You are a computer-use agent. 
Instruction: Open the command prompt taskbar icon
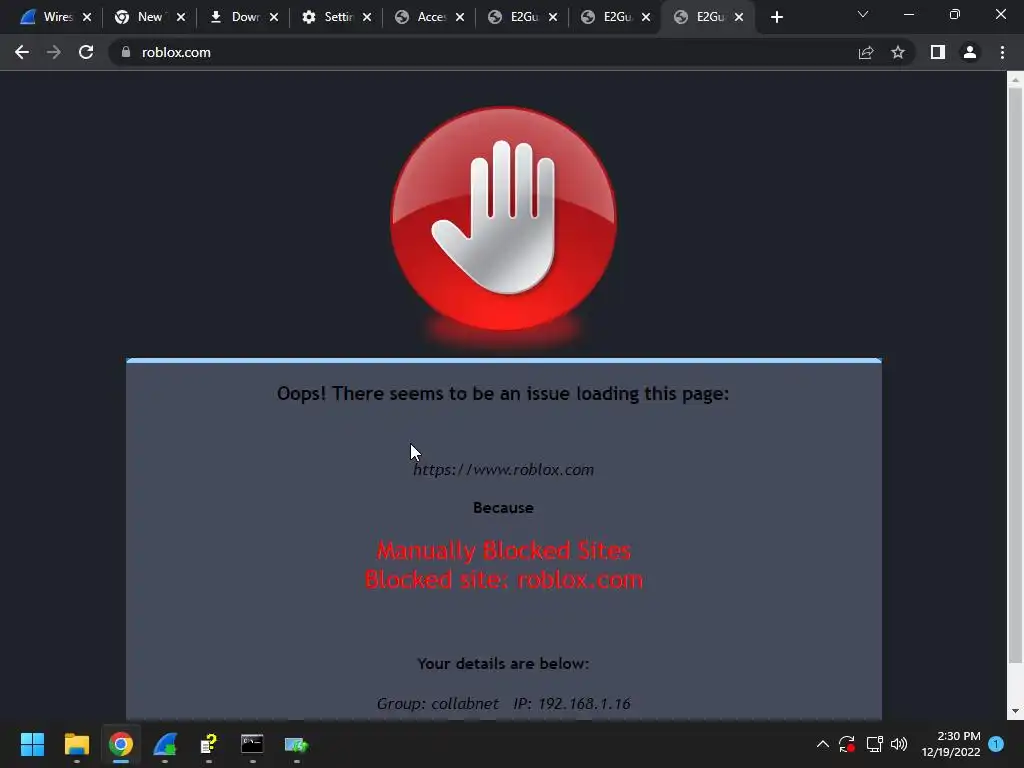tap(252, 744)
